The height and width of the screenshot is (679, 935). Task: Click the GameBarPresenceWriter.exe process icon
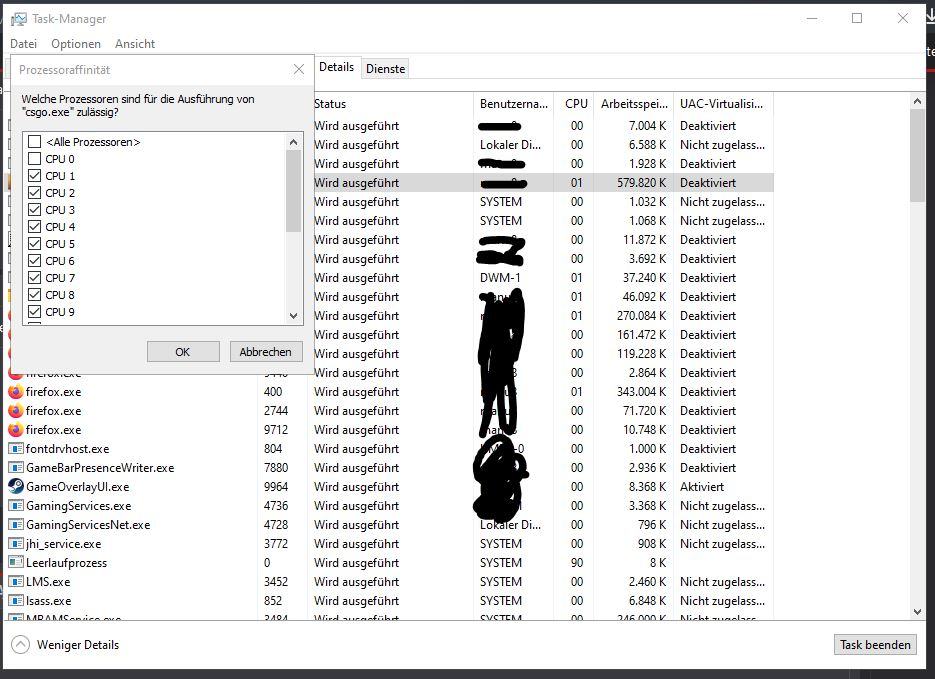(x=16, y=467)
